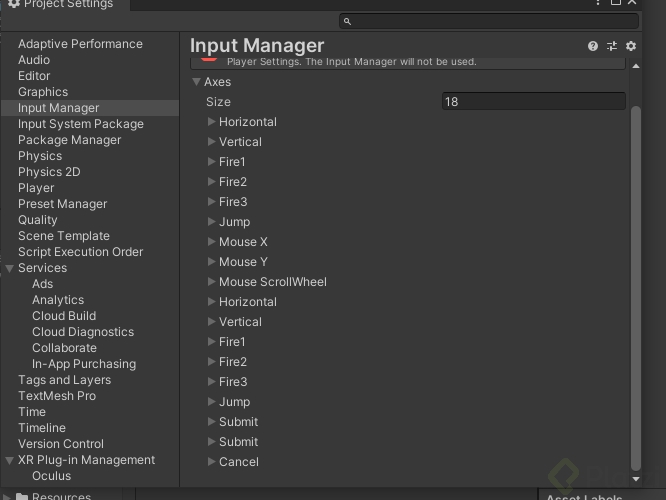Collapse XR Plug-in Management arrow
The width and height of the screenshot is (666, 500).
click(9, 460)
